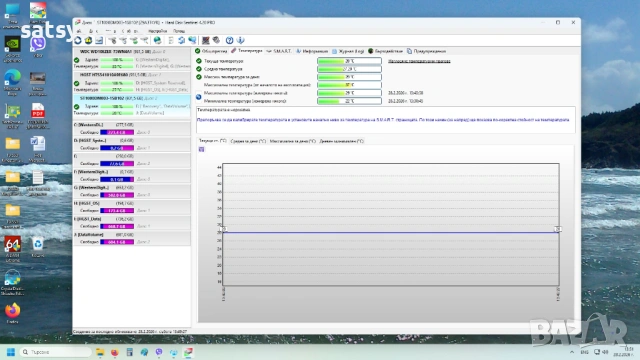Click the third disk test toolbar icon with green
This screenshot has height=360, width=640.
click(x=134, y=40)
